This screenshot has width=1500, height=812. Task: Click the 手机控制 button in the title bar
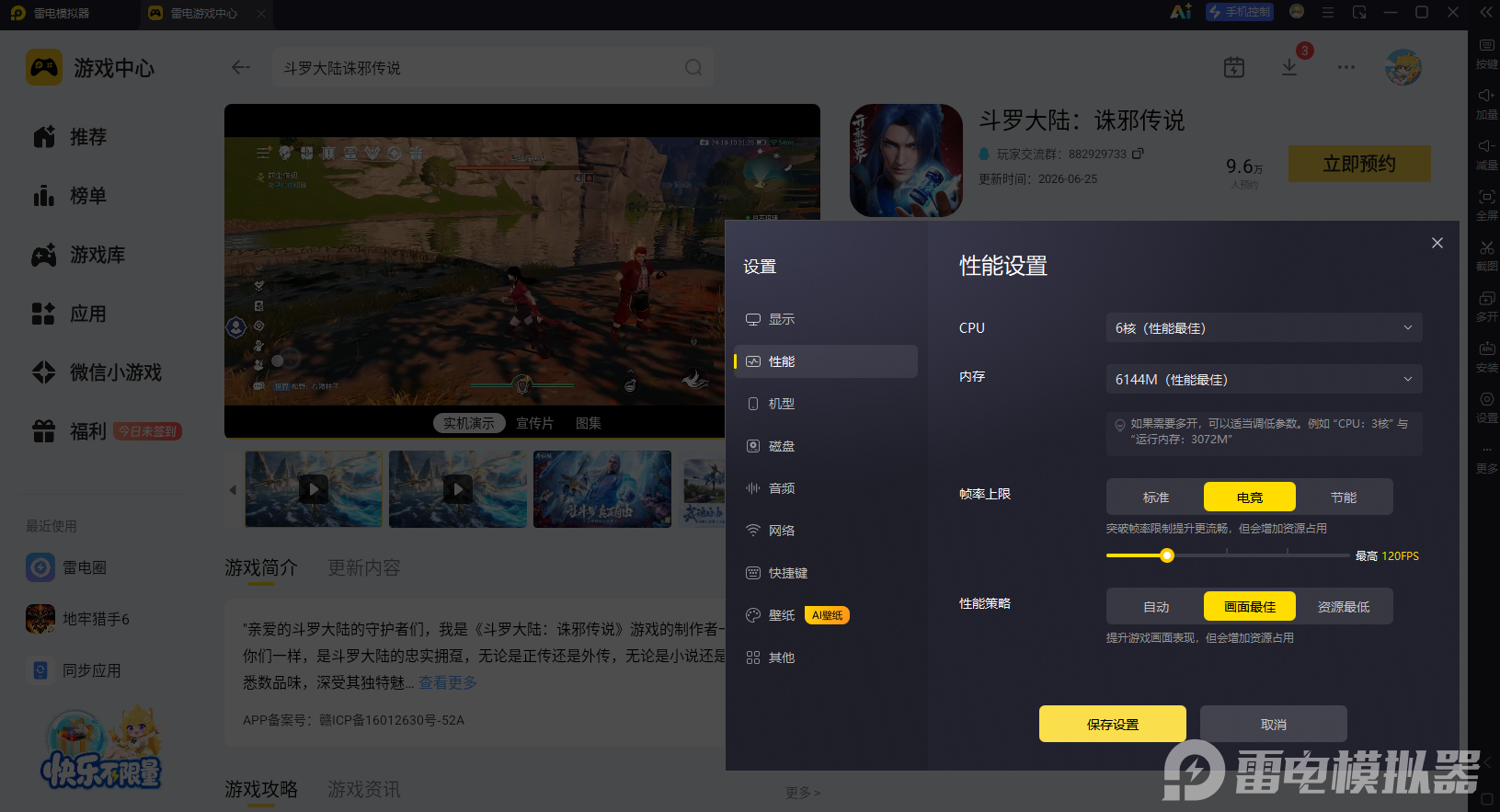coord(1240,12)
